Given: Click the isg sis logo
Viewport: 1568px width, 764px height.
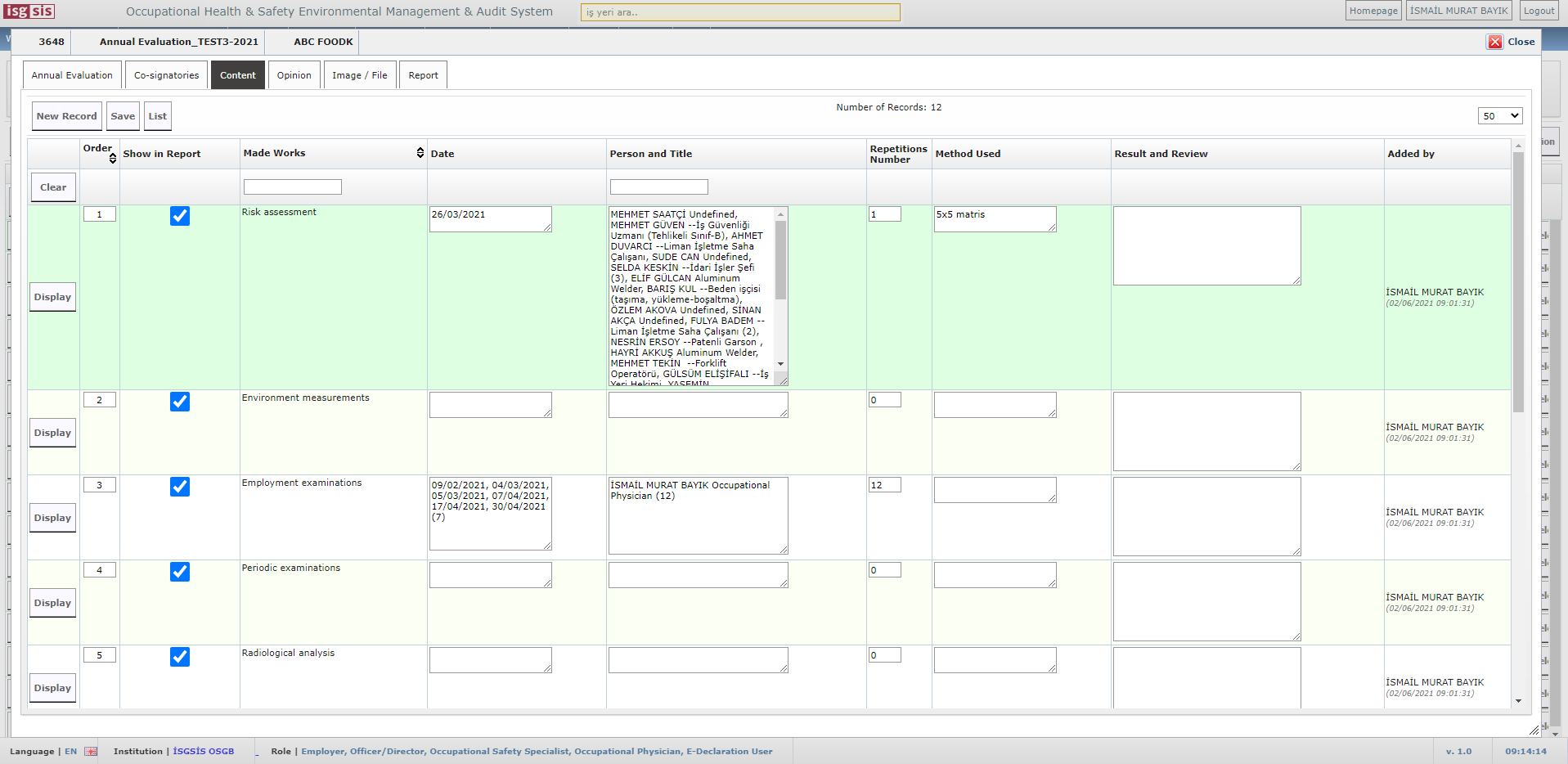Looking at the screenshot, I should tap(29, 11).
